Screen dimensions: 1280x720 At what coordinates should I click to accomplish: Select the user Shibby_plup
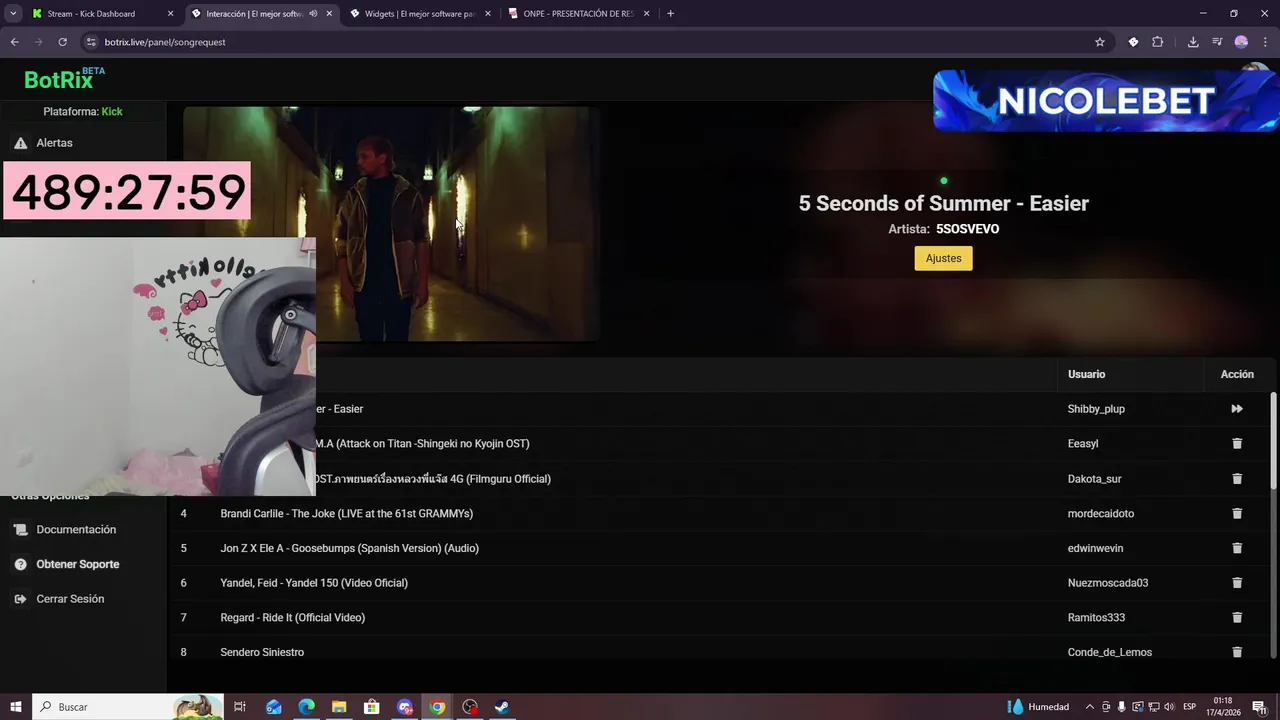pos(1096,409)
